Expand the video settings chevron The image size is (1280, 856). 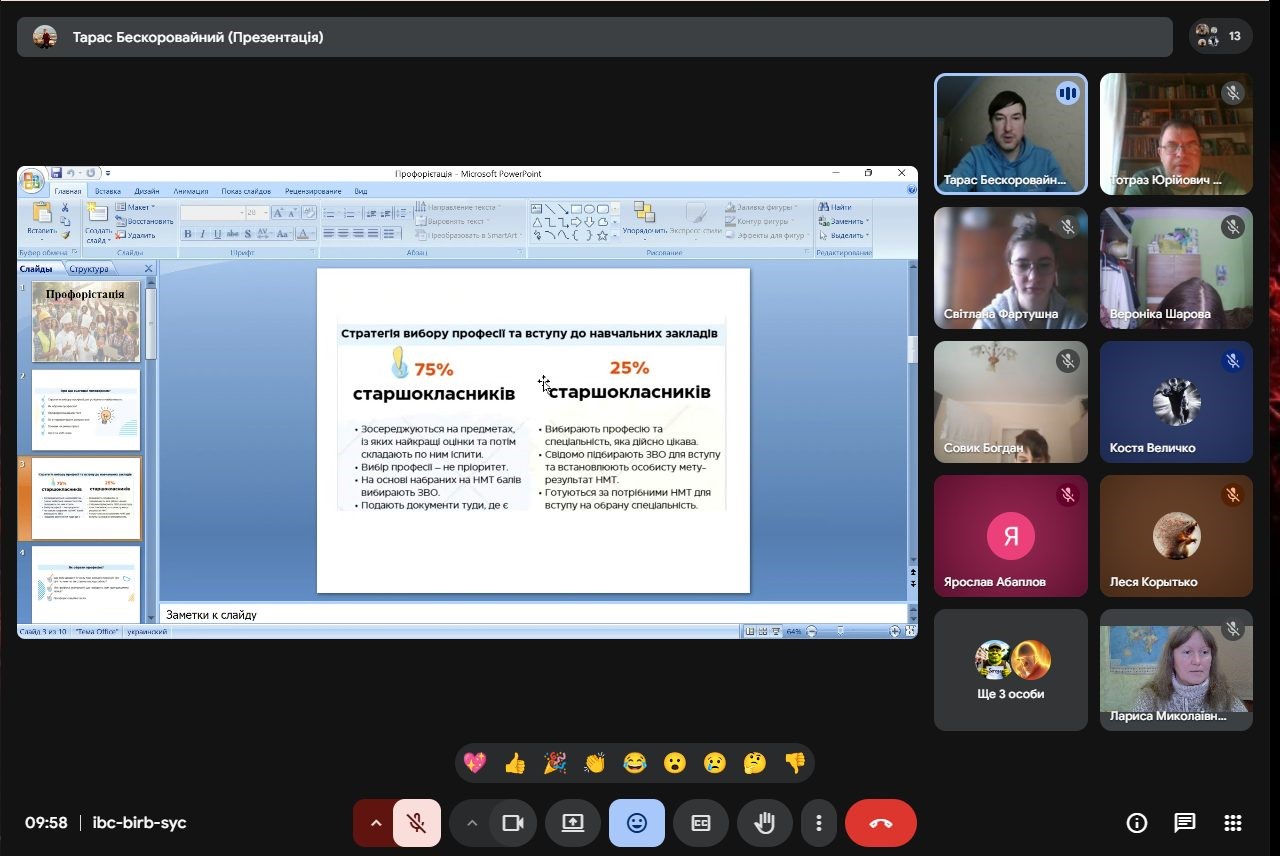pyautogui.click(x=472, y=823)
